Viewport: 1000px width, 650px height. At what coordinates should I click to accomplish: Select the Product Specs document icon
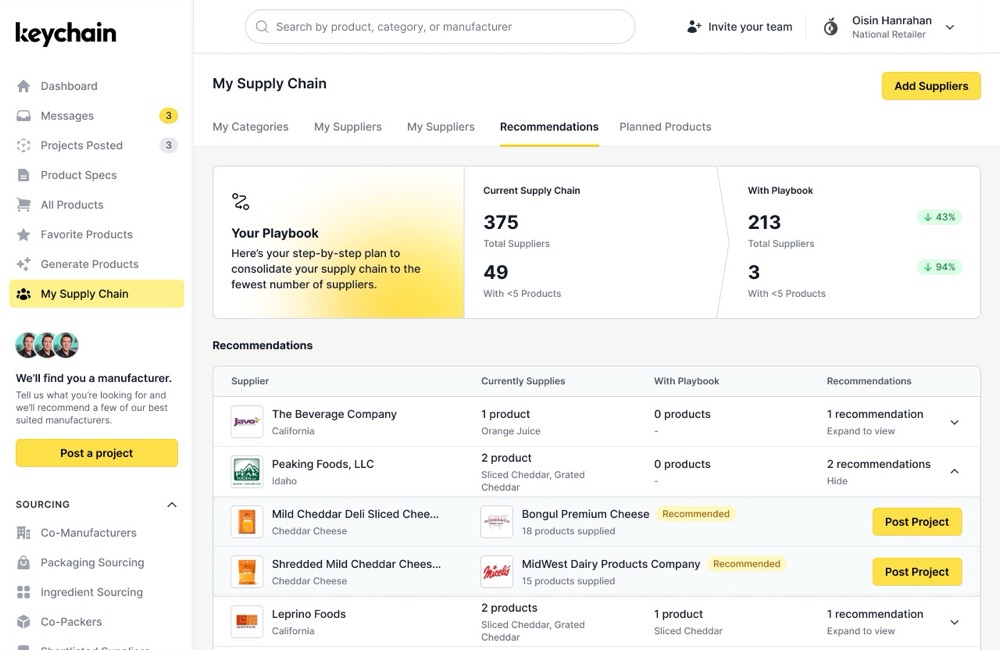24,175
